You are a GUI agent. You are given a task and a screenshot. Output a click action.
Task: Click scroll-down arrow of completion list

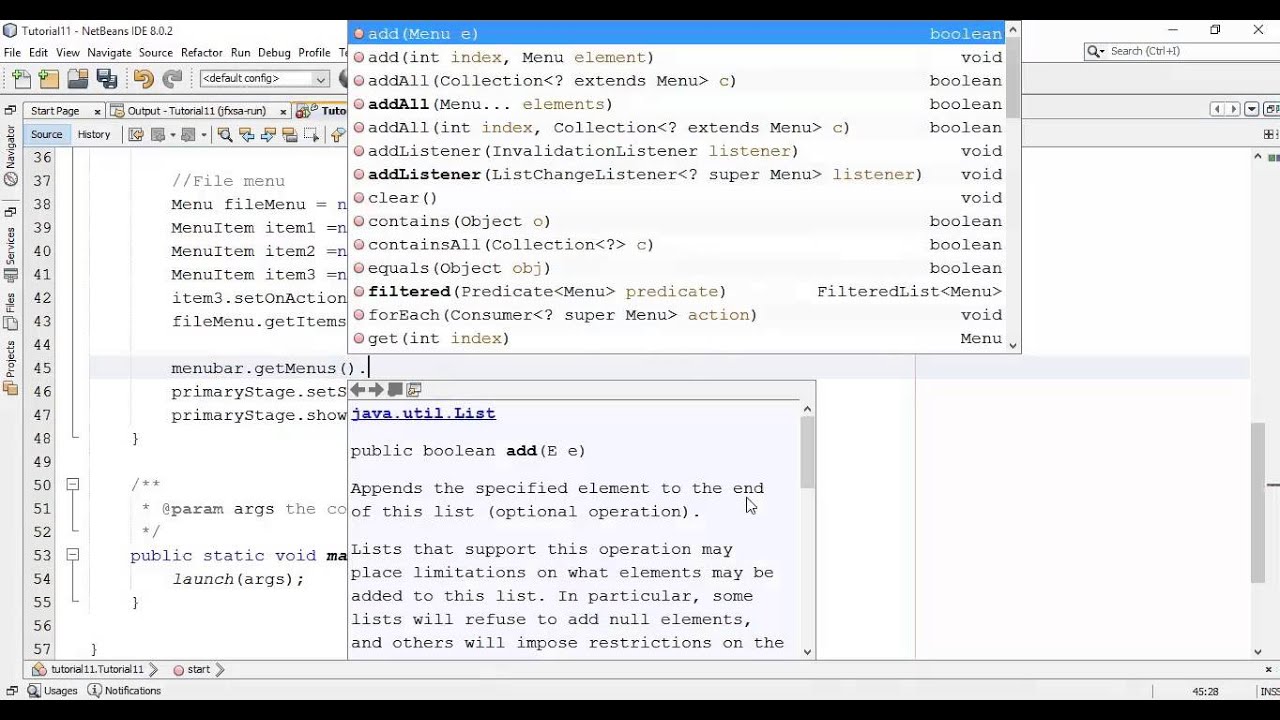(1013, 345)
